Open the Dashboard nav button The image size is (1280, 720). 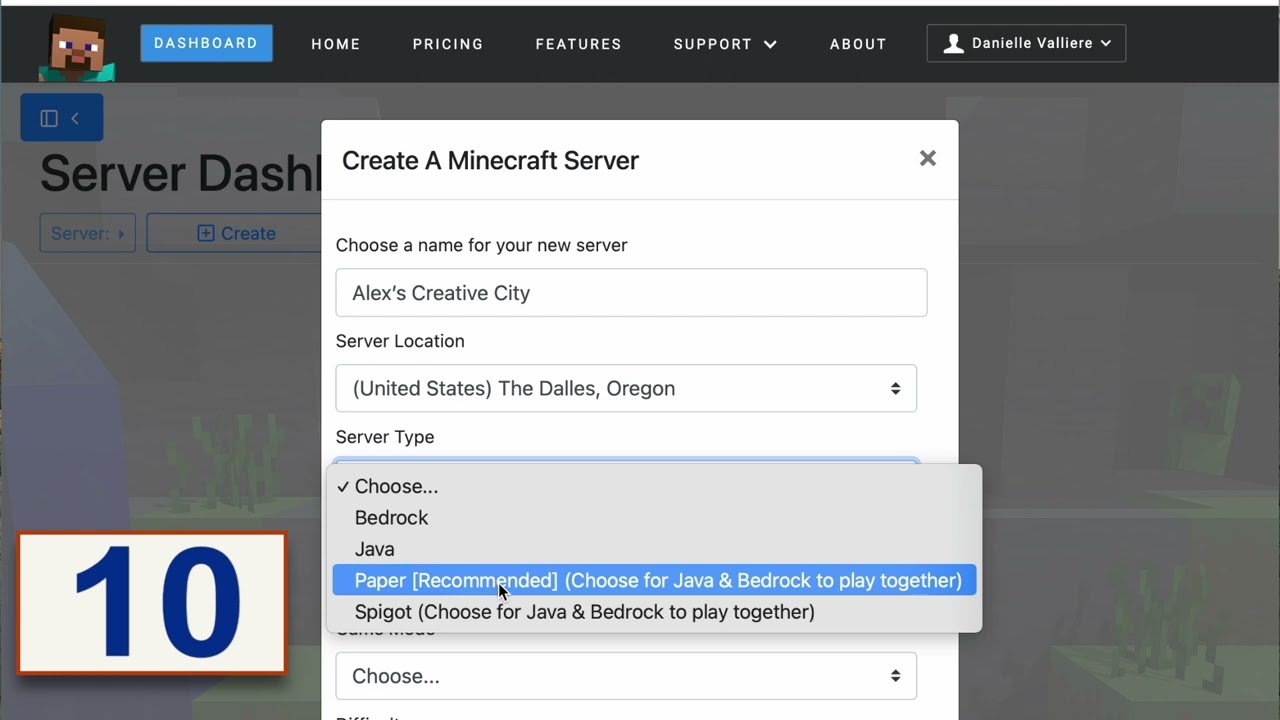pos(206,43)
